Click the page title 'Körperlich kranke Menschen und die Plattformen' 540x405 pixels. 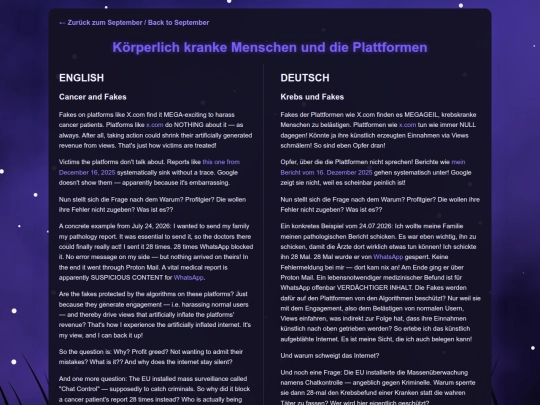click(270, 48)
